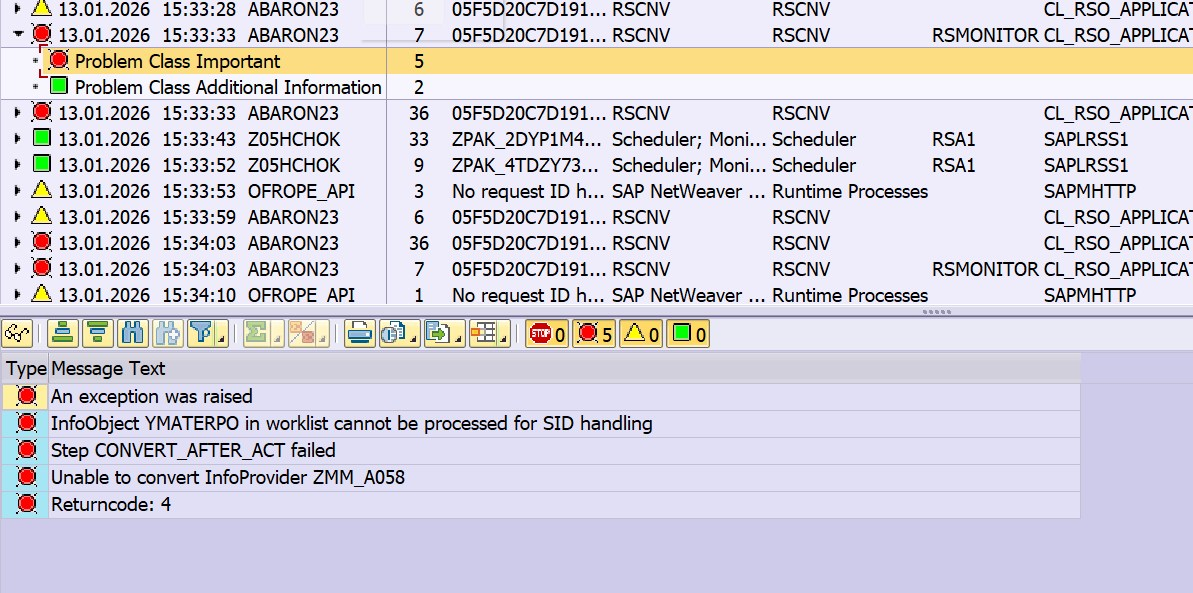Collapse the expanded ABARON23 log node
This screenshot has height=593, width=1193.
pyautogui.click(x=17, y=35)
